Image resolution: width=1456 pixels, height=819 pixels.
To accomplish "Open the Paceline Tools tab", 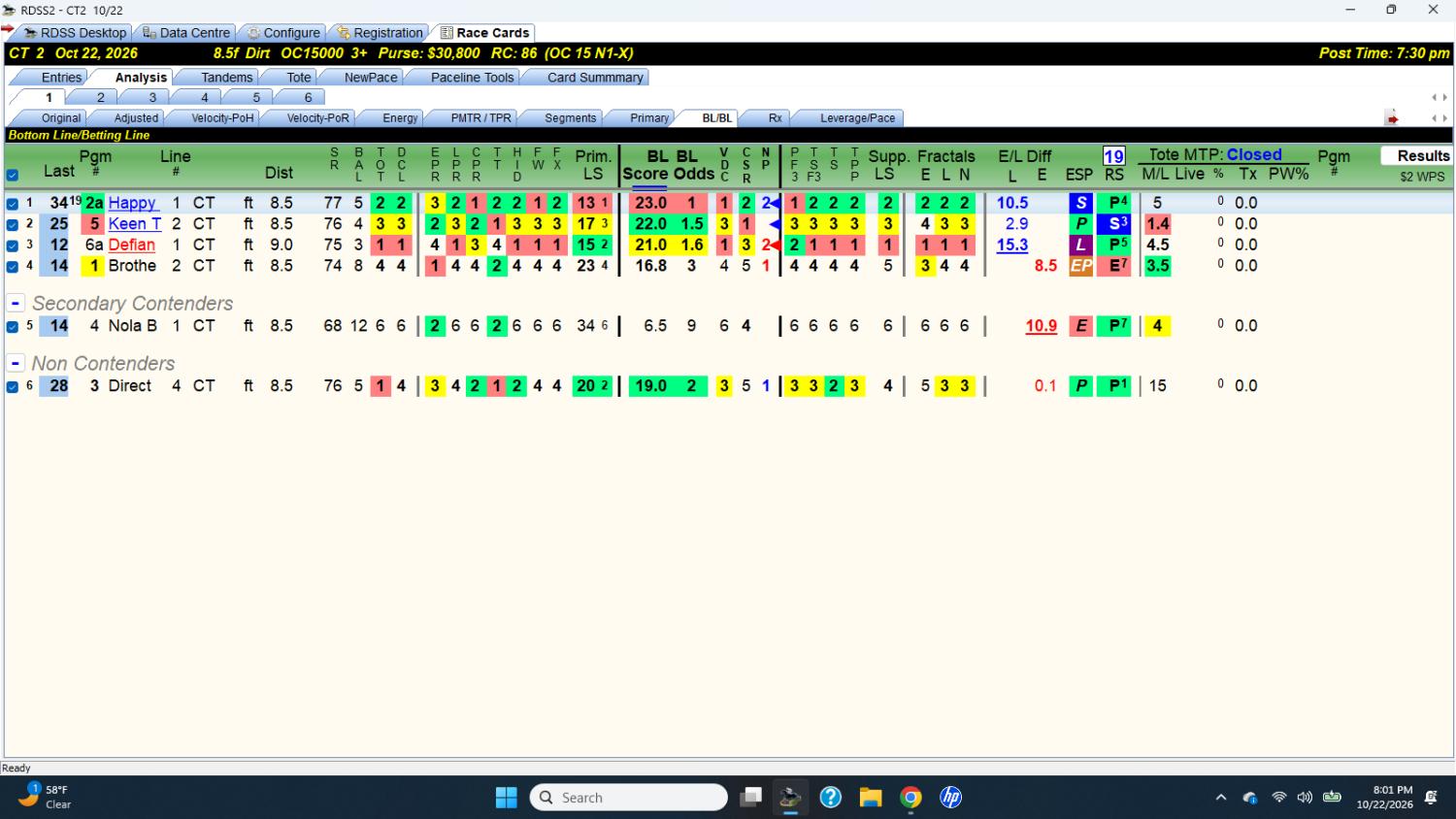I will [472, 78].
